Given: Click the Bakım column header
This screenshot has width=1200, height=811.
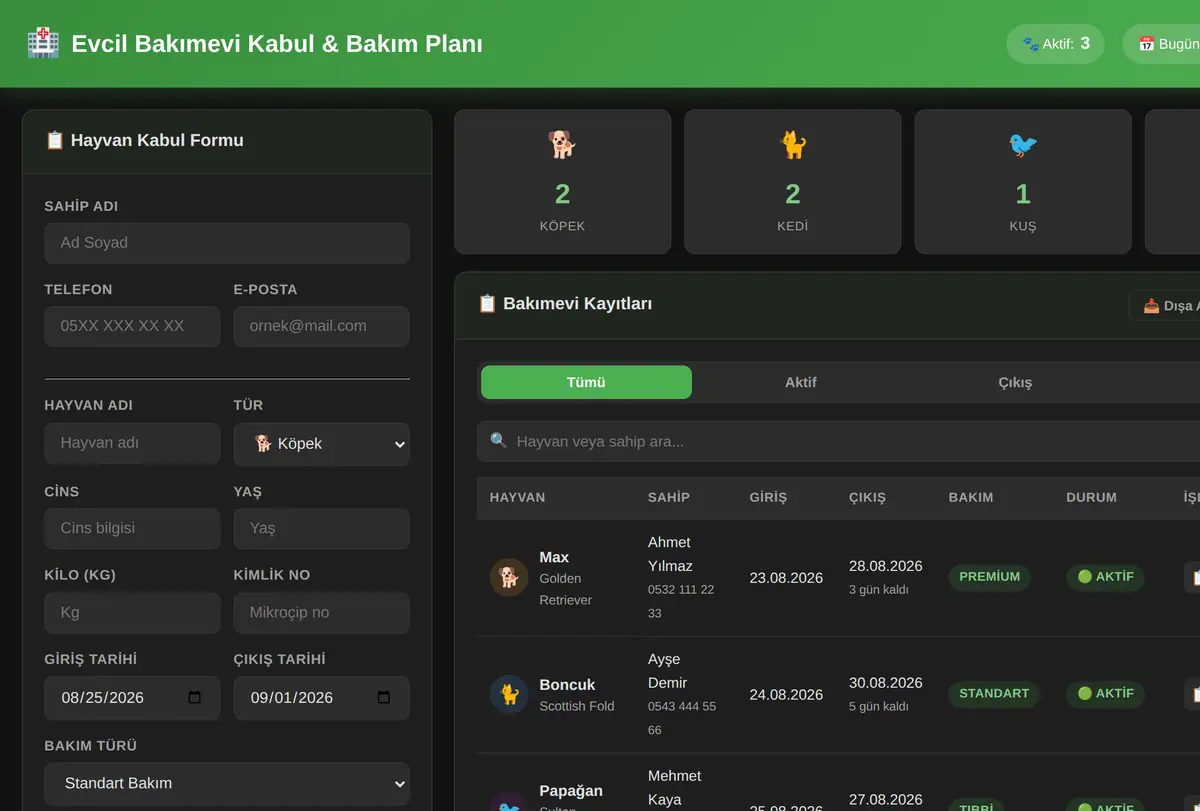Looking at the screenshot, I should [x=971, y=497].
